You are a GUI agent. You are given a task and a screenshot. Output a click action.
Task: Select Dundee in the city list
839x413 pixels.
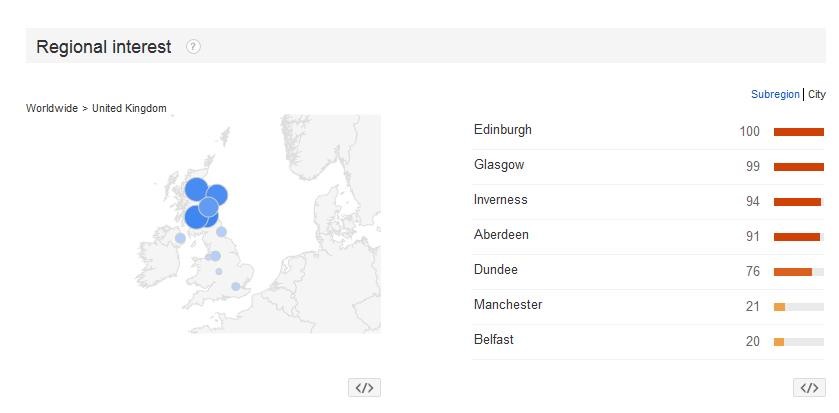click(495, 270)
